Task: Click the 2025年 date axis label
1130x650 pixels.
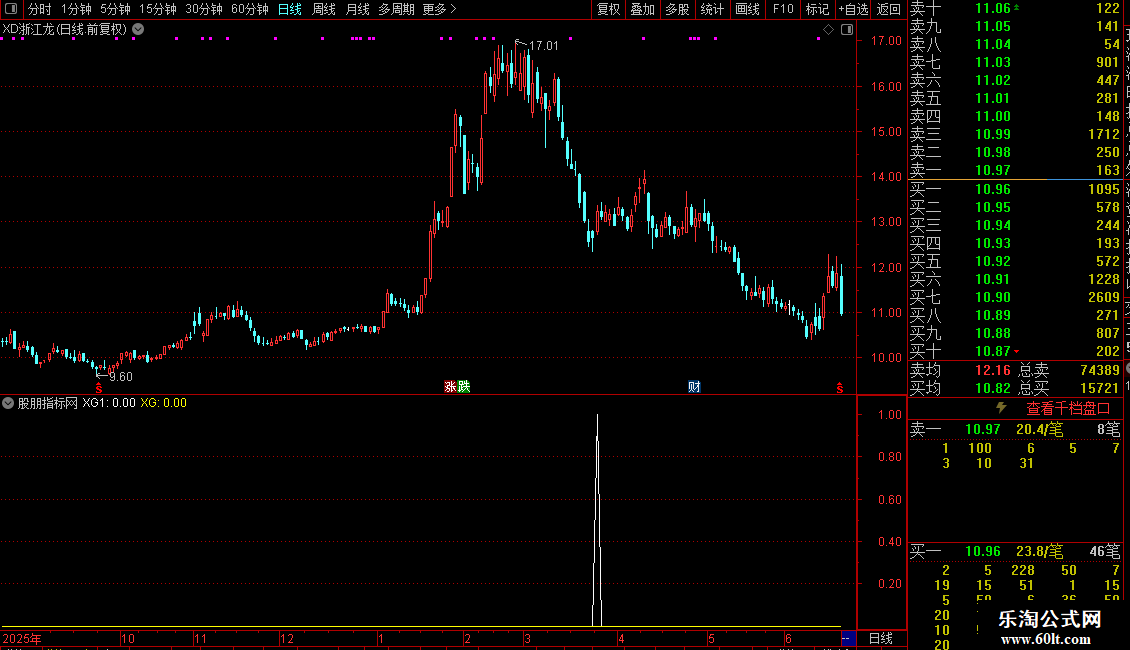Action: (22, 638)
